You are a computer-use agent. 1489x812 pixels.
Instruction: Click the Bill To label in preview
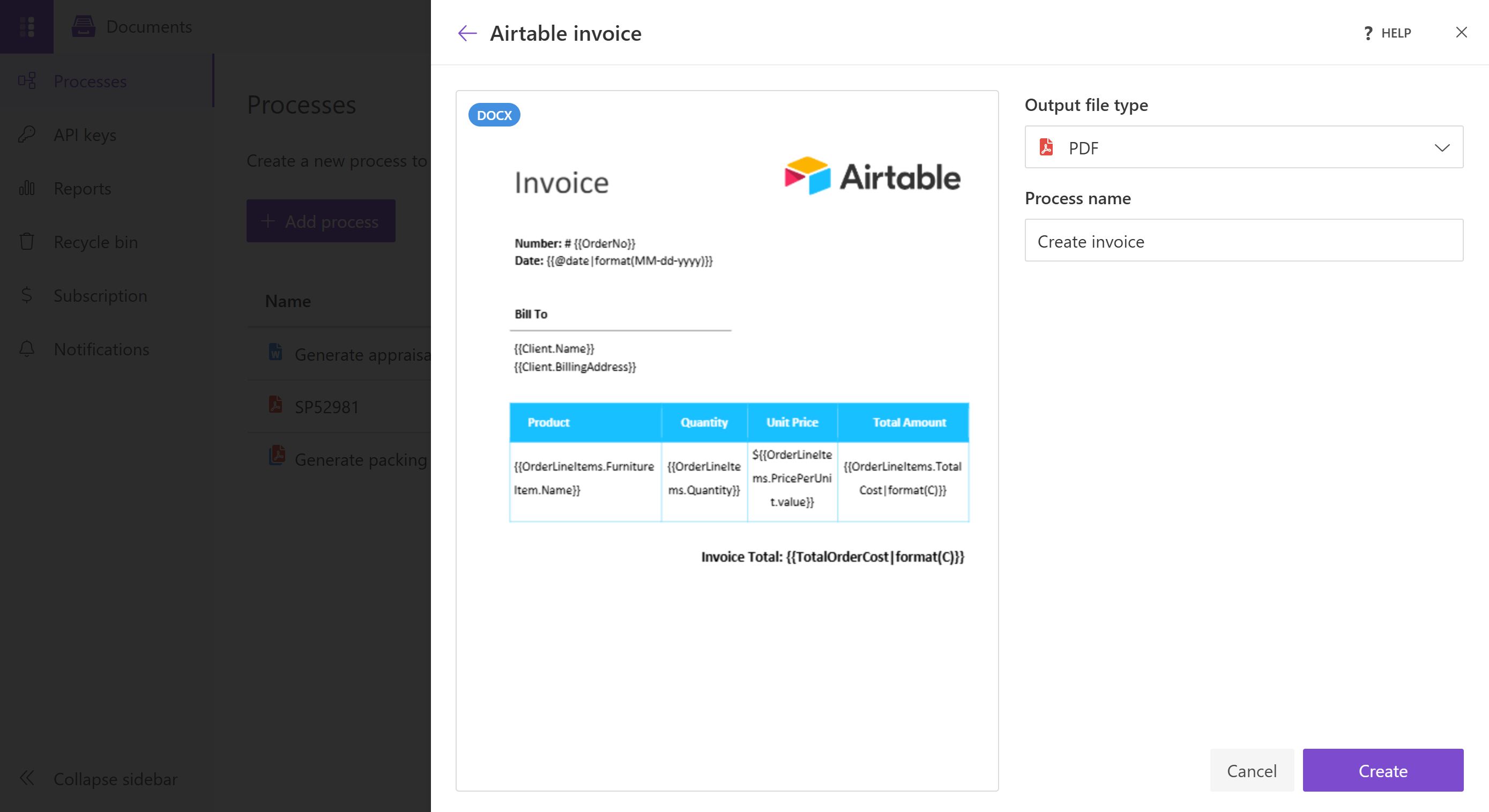(531, 314)
